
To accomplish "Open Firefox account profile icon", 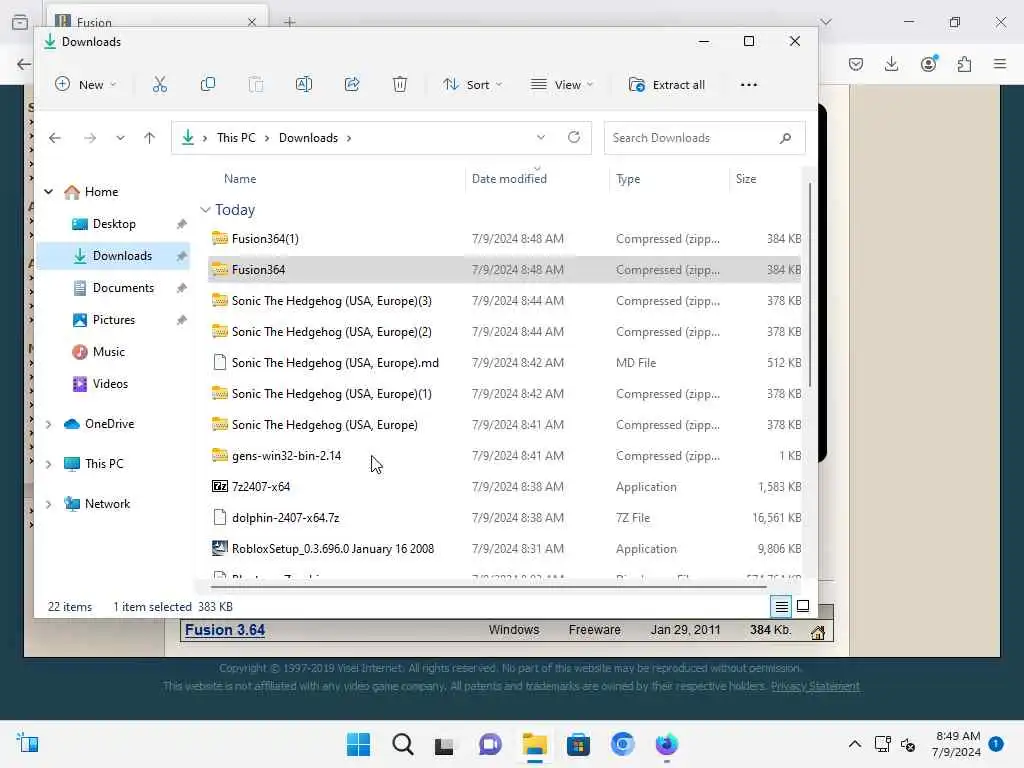I will 929,63.
